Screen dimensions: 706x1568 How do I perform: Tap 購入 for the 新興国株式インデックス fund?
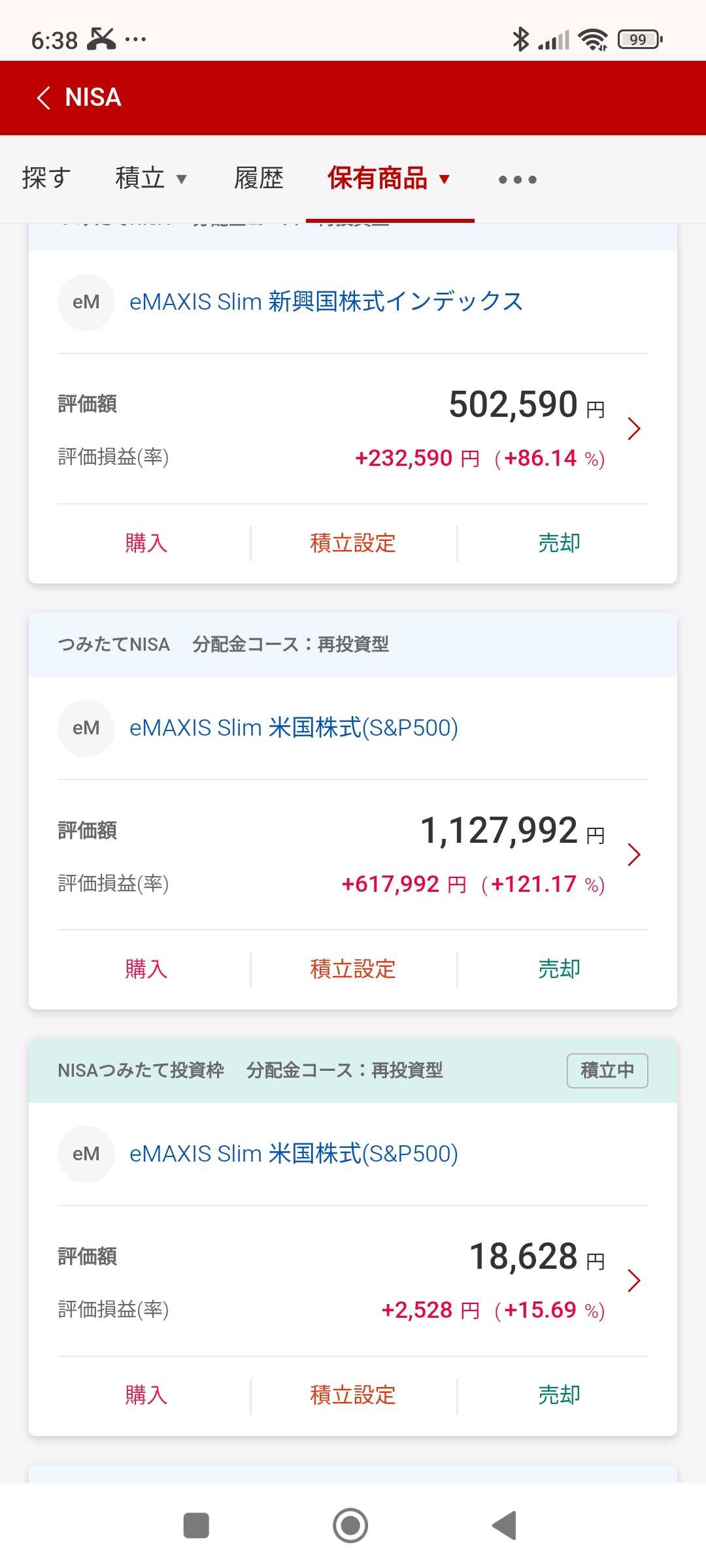pos(146,543)
